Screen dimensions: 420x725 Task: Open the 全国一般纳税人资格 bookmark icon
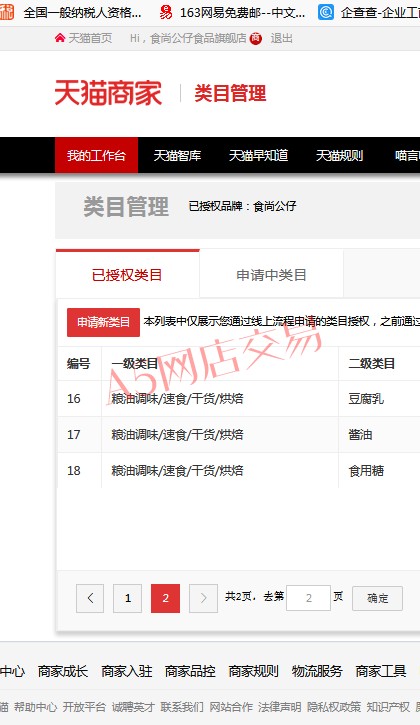coord(6,12)
